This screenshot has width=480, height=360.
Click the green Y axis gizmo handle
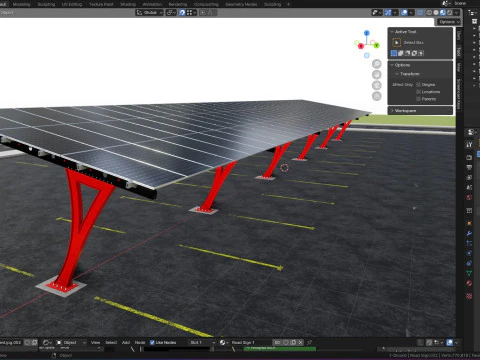point(376,45)
